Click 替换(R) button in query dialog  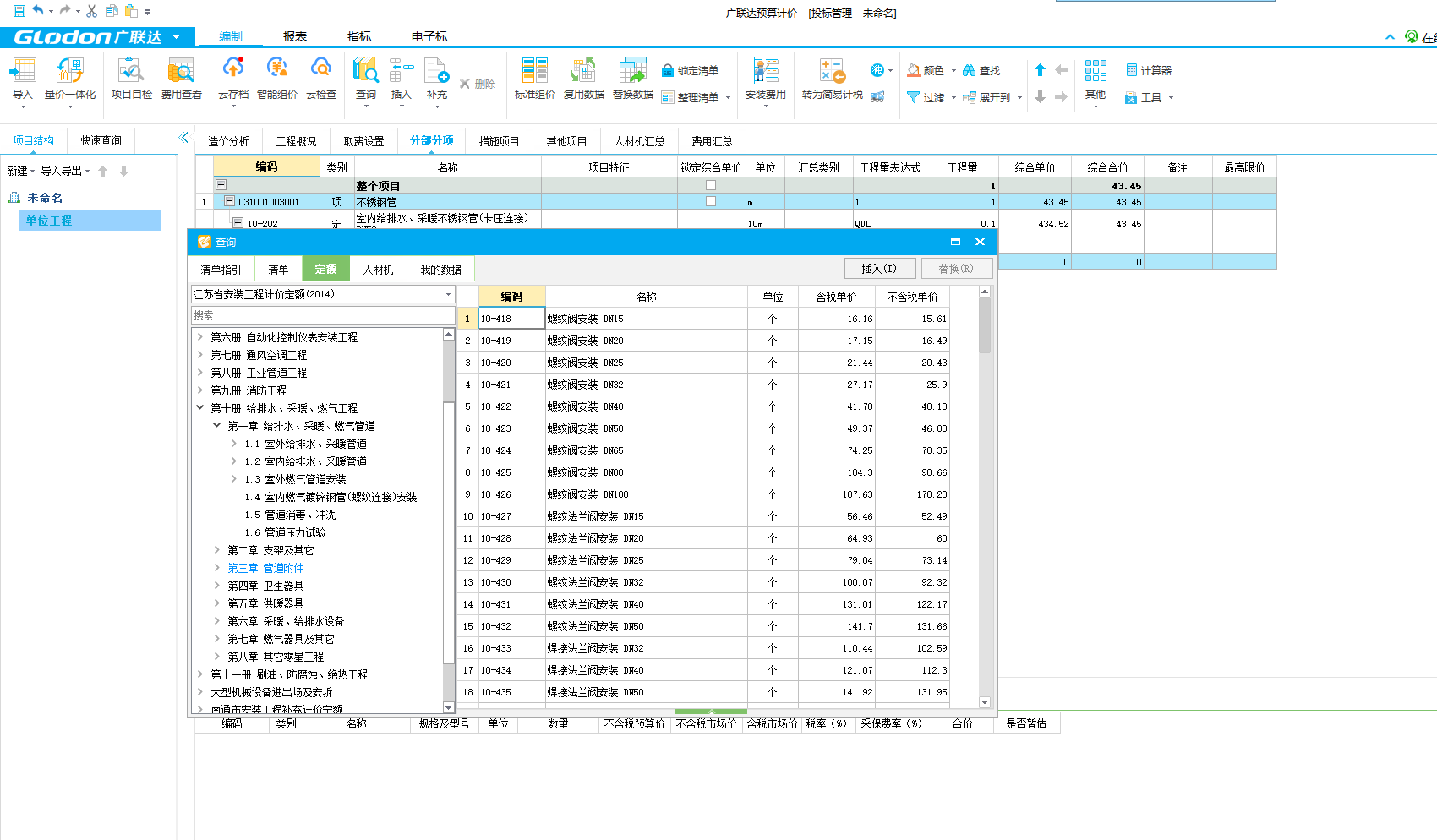956,269
